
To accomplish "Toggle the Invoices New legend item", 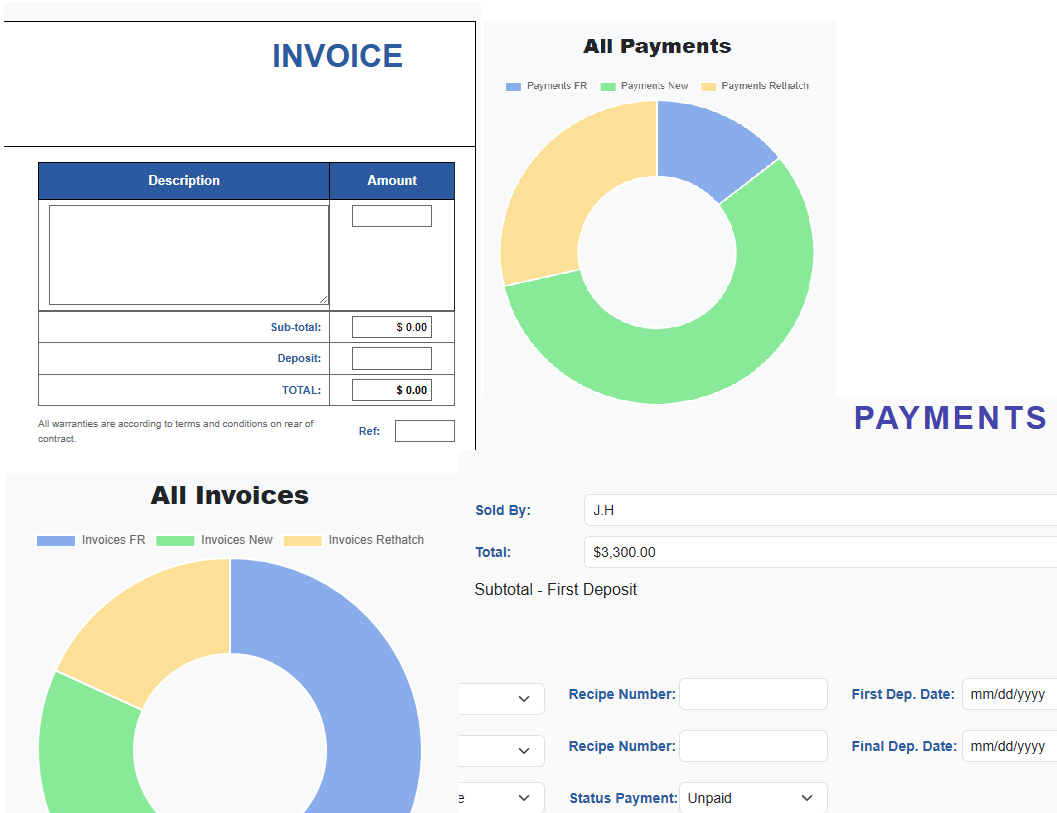I will point(214,540).
